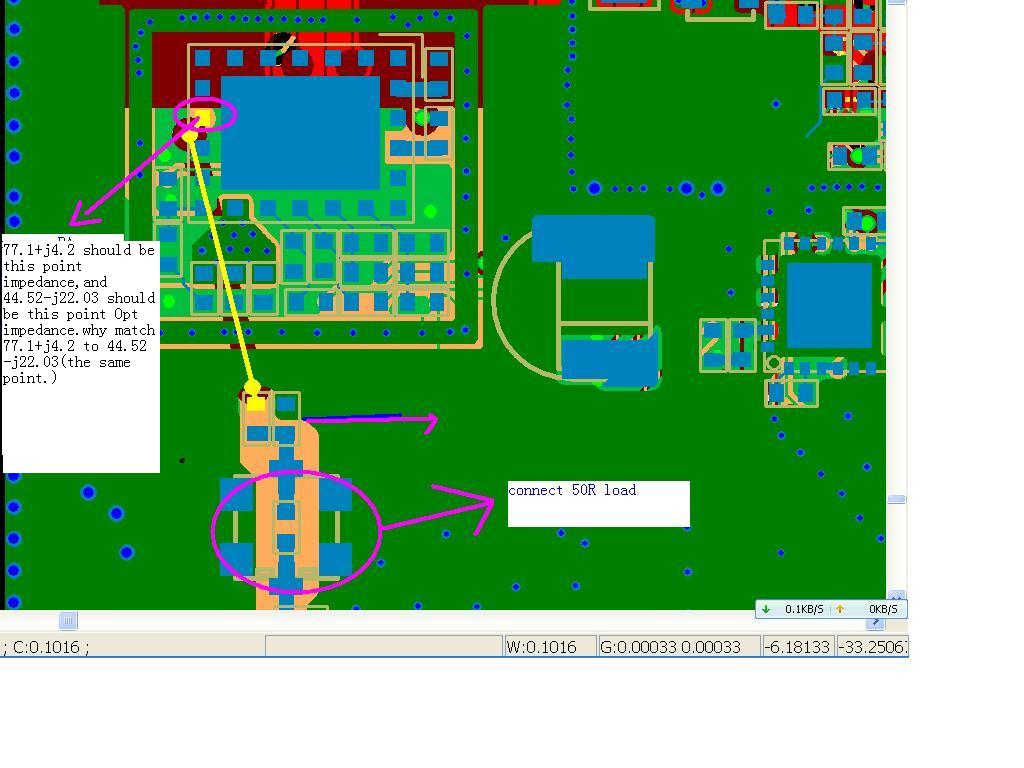Screen dimensions: 1024x768
Task: Click the vertical scrollbar up arrow at top
Action: click(897, 3)
